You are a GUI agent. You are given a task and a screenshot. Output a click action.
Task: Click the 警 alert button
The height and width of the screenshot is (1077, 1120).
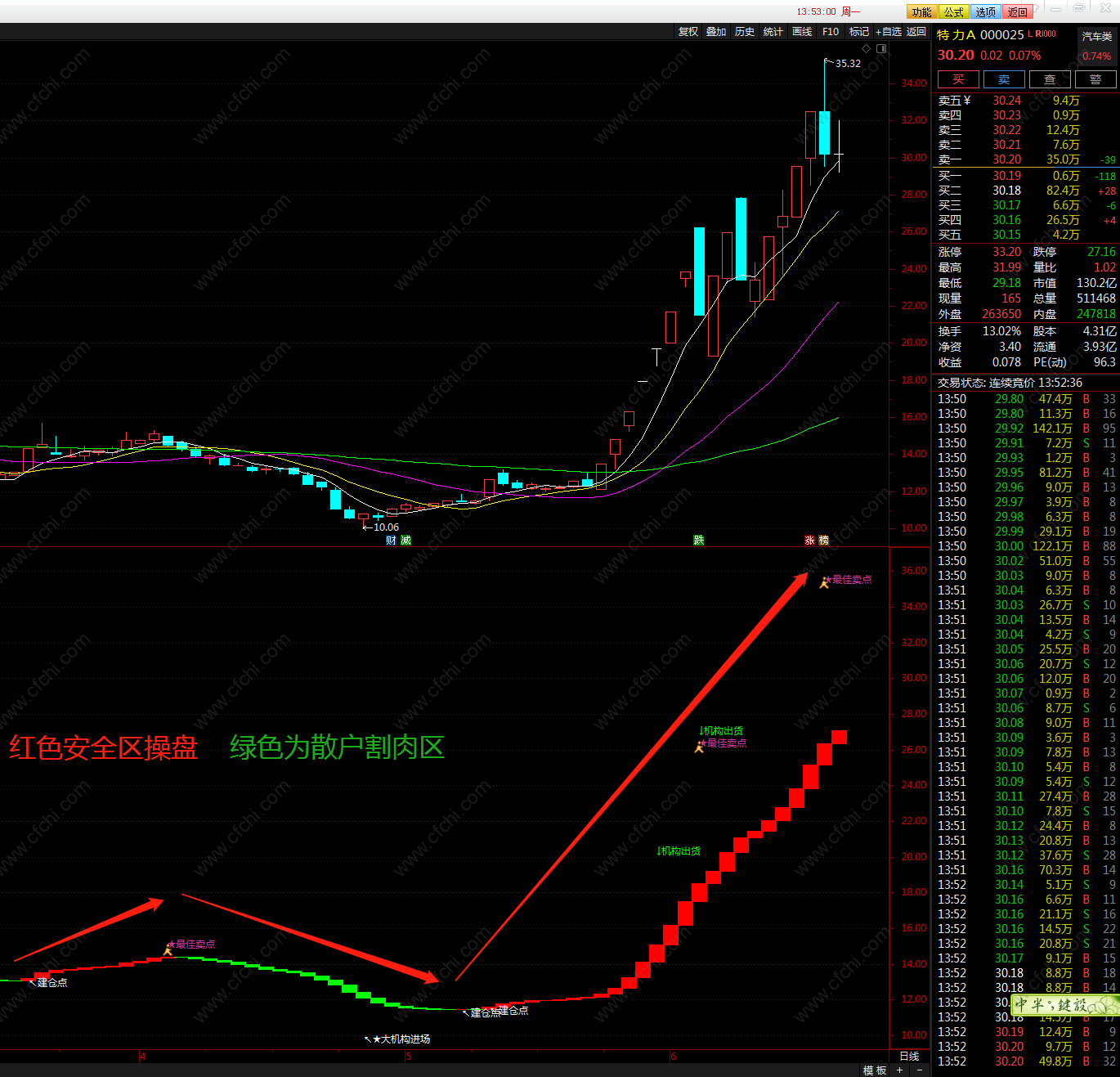click(1095, 79)
